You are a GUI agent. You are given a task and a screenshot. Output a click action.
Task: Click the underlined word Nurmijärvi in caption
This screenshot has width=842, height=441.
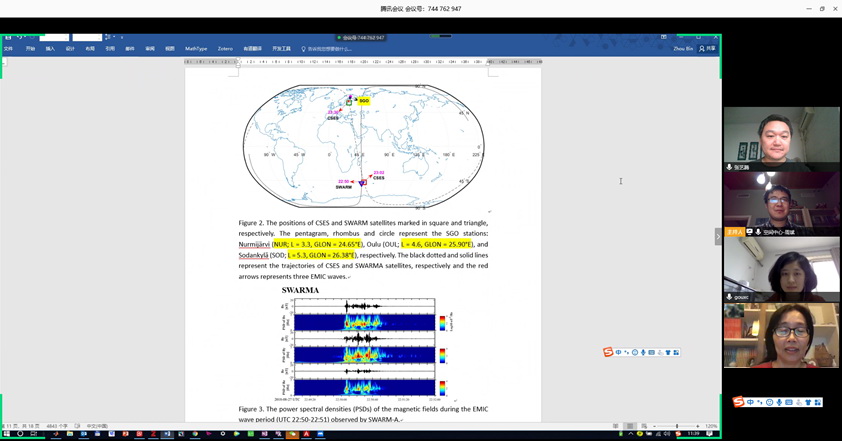[254, 244]
